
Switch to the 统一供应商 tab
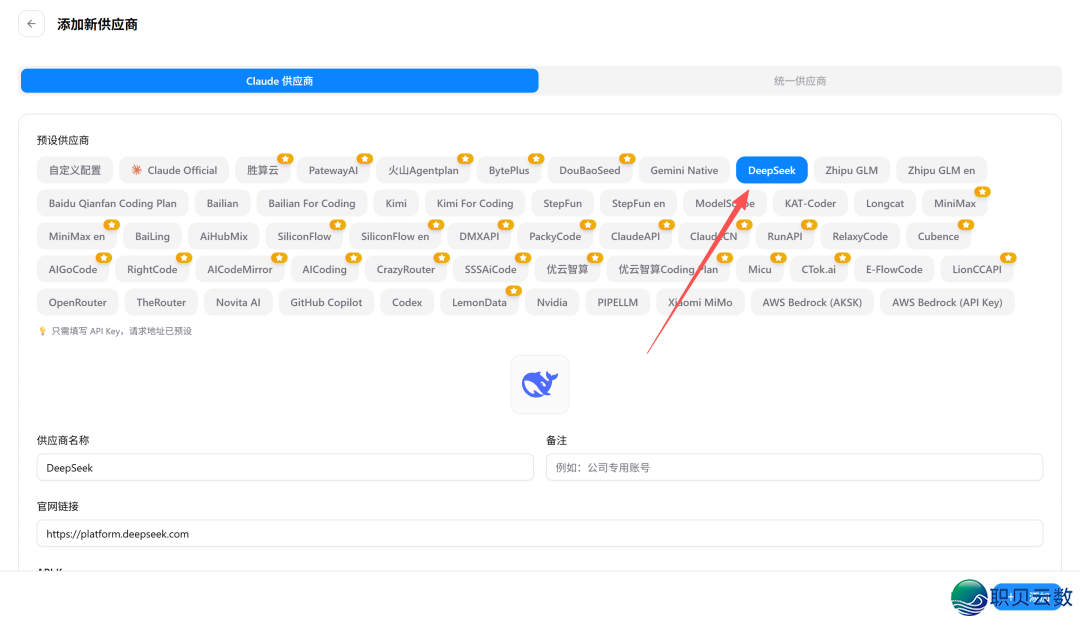point(800,81)
